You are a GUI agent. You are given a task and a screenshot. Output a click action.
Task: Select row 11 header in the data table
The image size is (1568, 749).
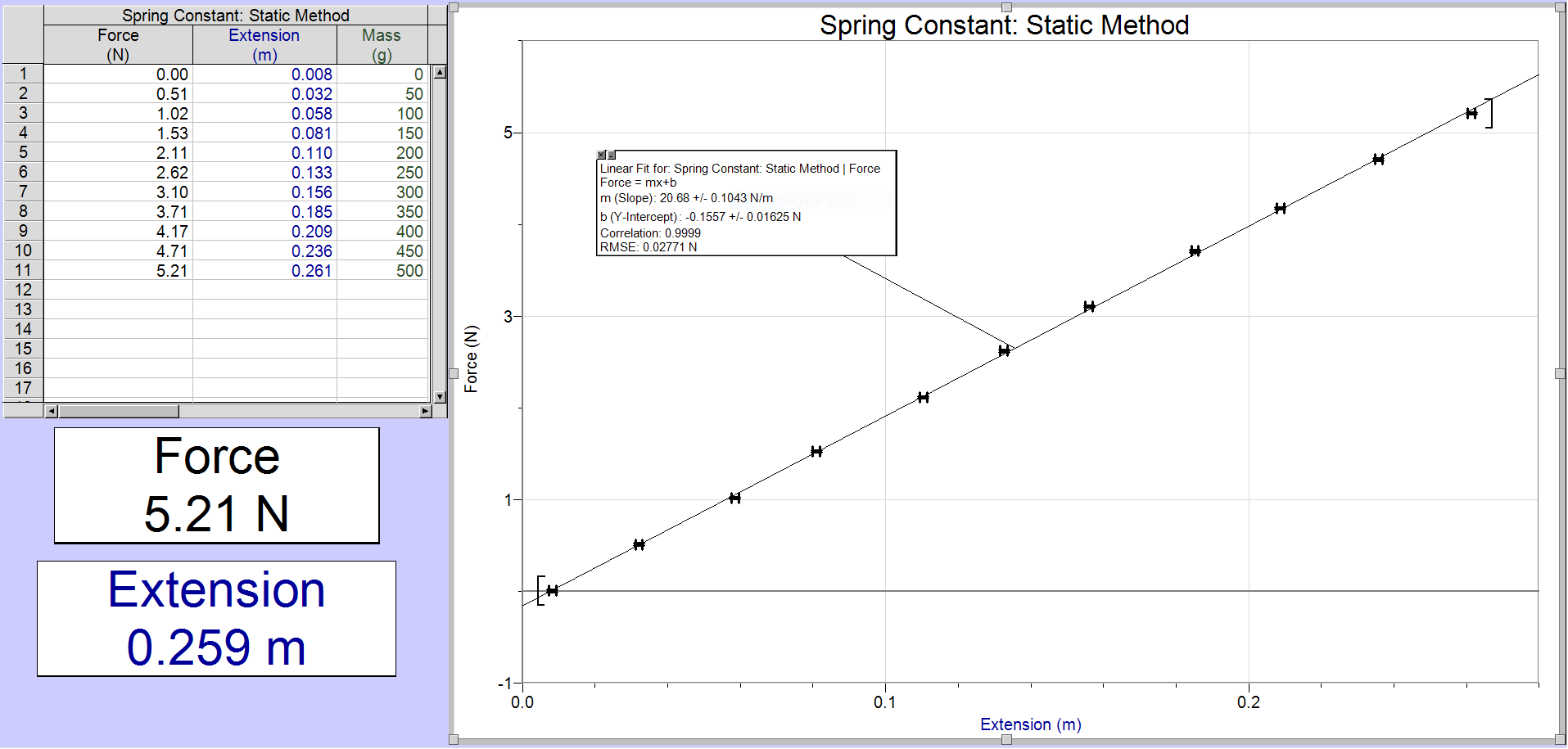[x=23, y=270]
